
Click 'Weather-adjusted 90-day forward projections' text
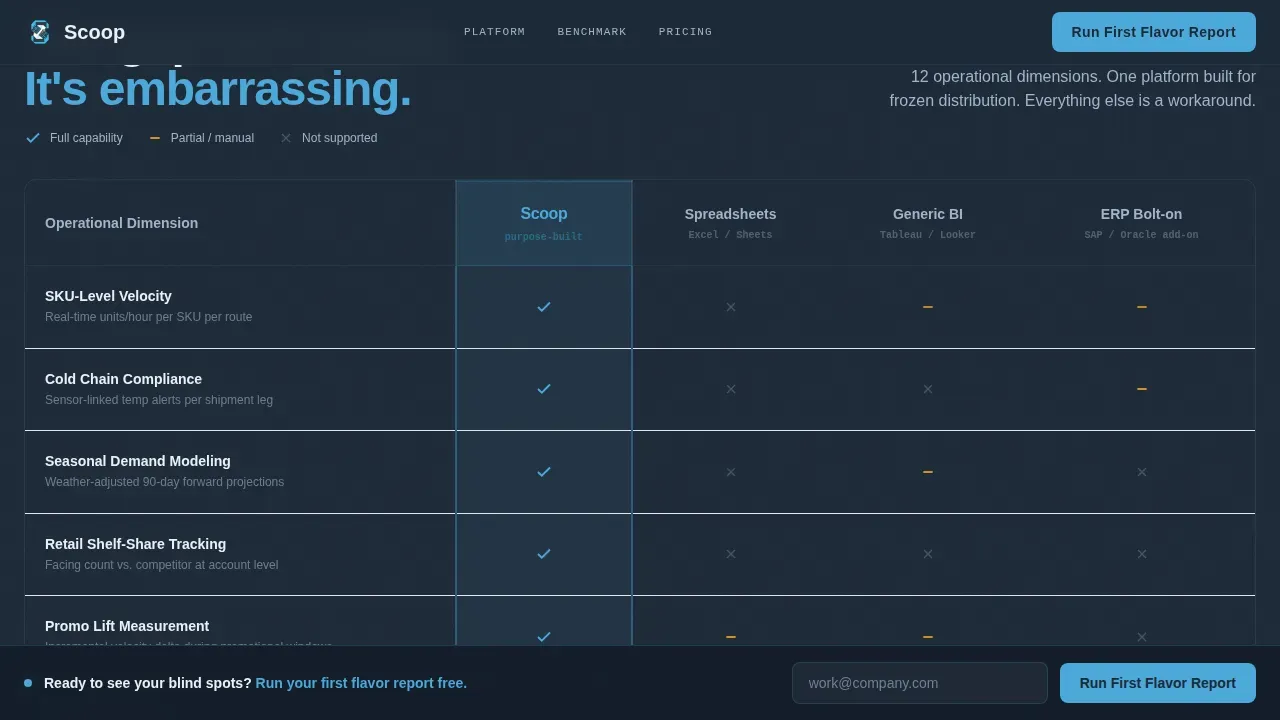point(164,482)
